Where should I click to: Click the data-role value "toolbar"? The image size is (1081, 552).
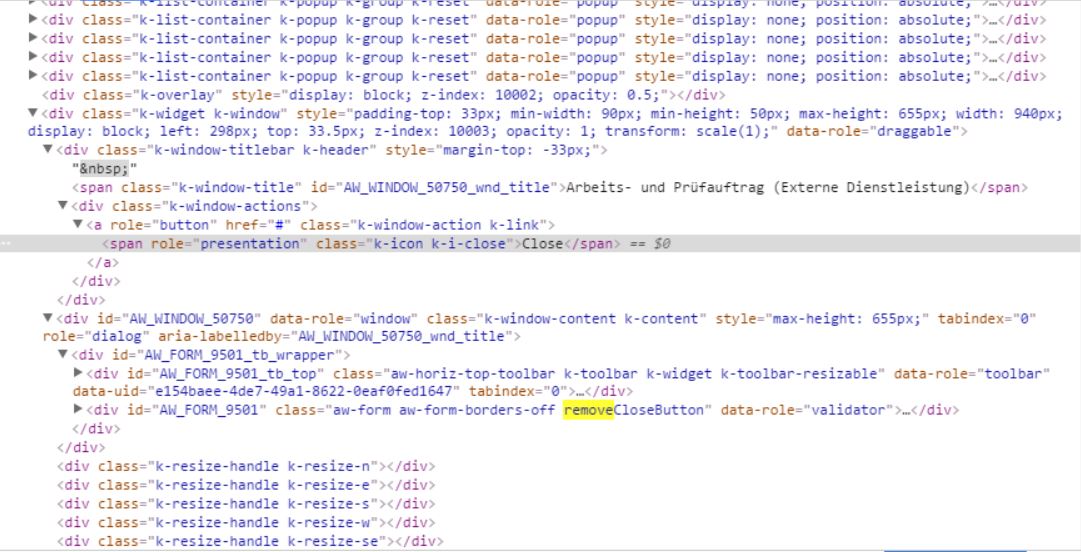pos(1012,374)
